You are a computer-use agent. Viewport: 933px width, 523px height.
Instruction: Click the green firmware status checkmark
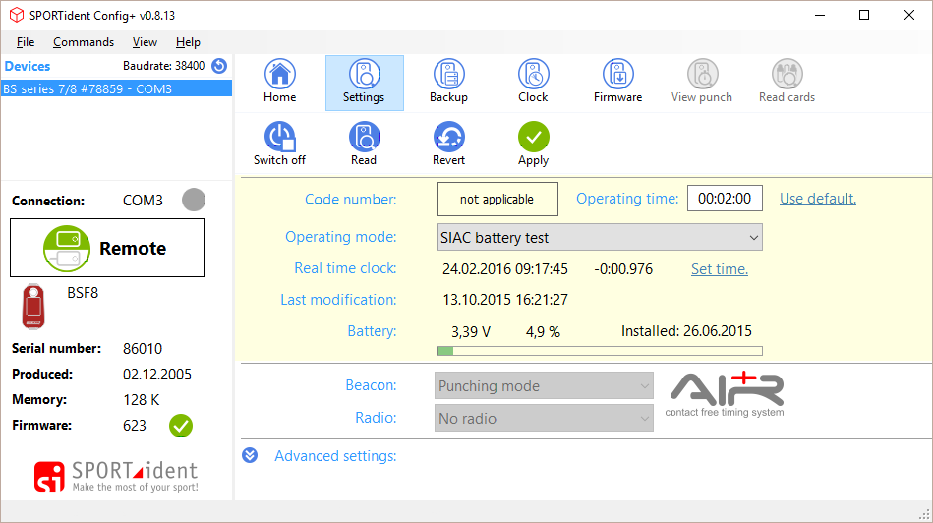(x=181, y=426)
